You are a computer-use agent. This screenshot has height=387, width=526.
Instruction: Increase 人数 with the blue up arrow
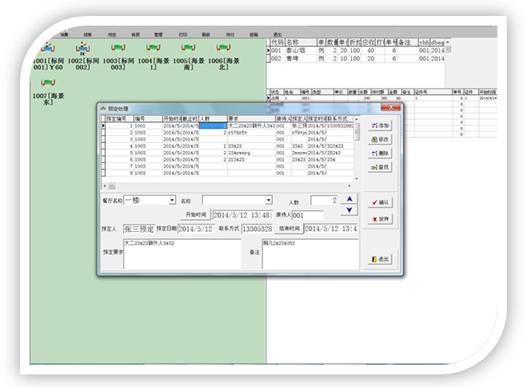click(349, 199)
